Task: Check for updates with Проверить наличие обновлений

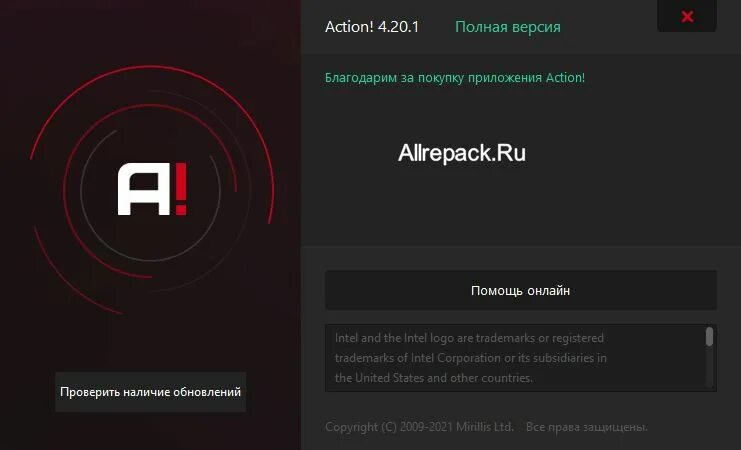Action: [150, 392]
